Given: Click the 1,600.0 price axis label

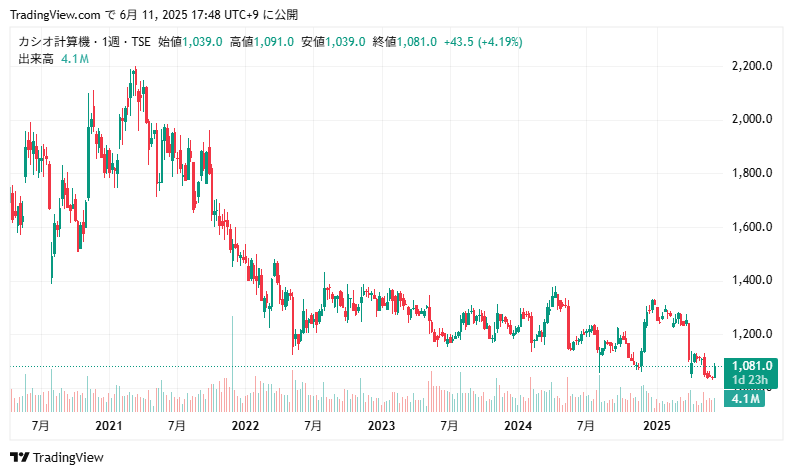Looking at the screenshot, I should tap(752, 227).
